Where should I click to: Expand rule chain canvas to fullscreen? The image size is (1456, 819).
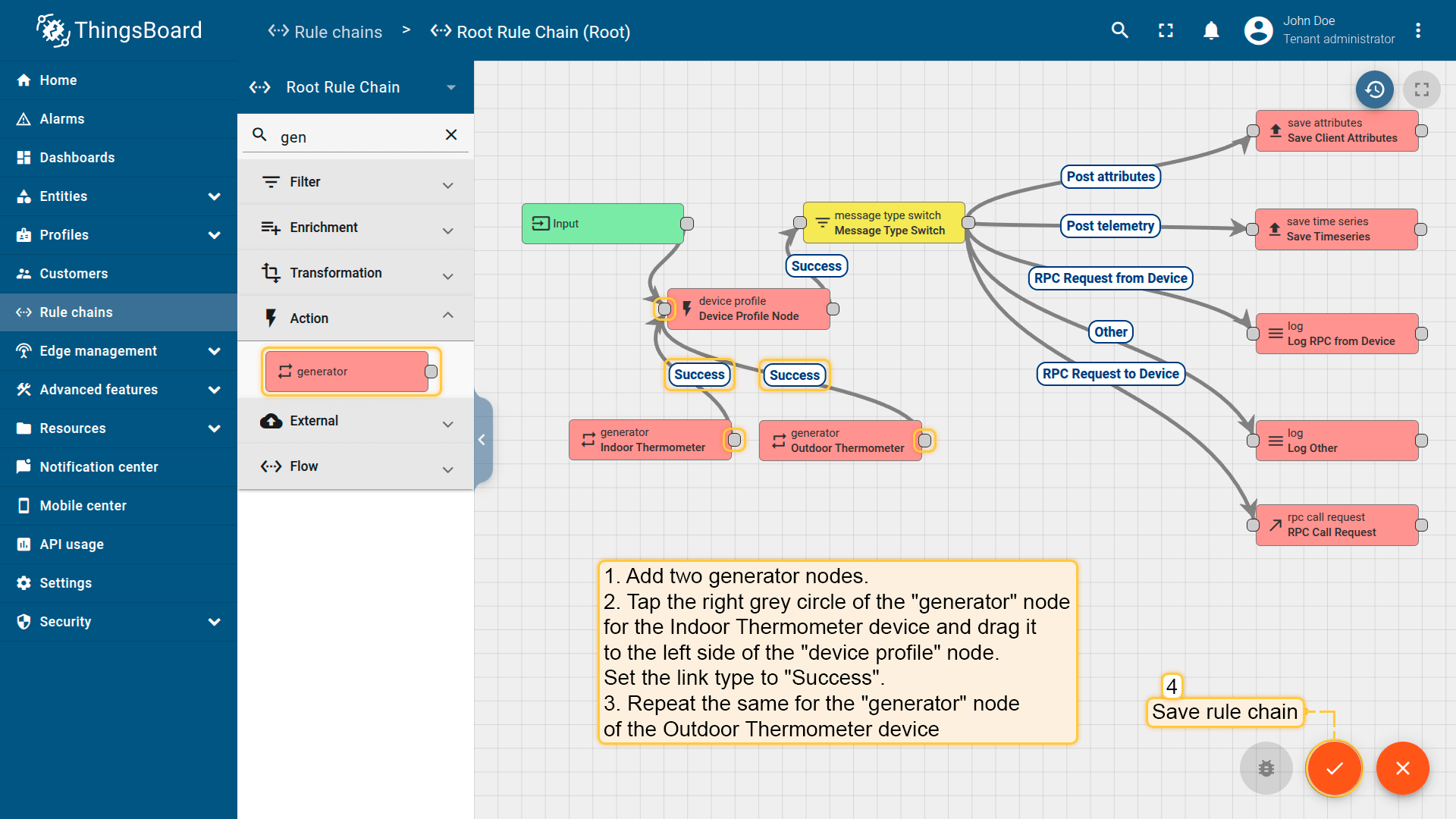1421,89
